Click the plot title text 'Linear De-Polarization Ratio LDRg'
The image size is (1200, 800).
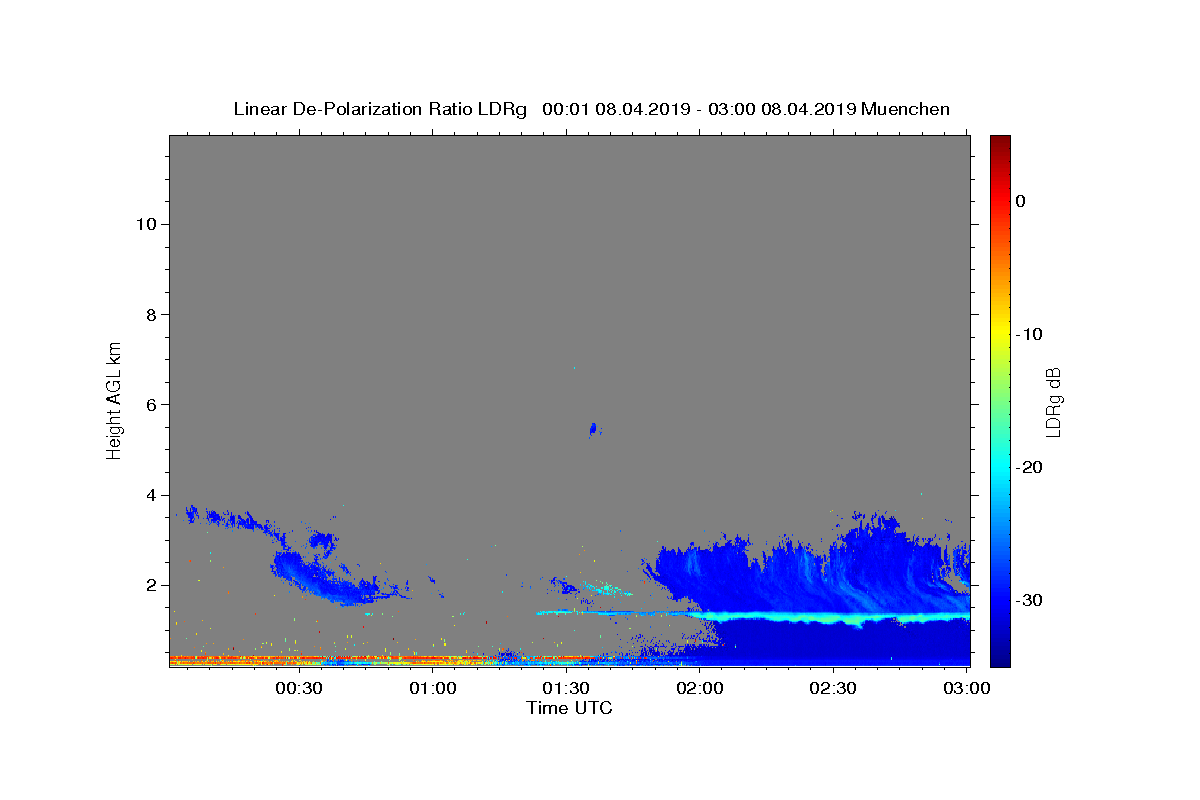click(380, 109)
